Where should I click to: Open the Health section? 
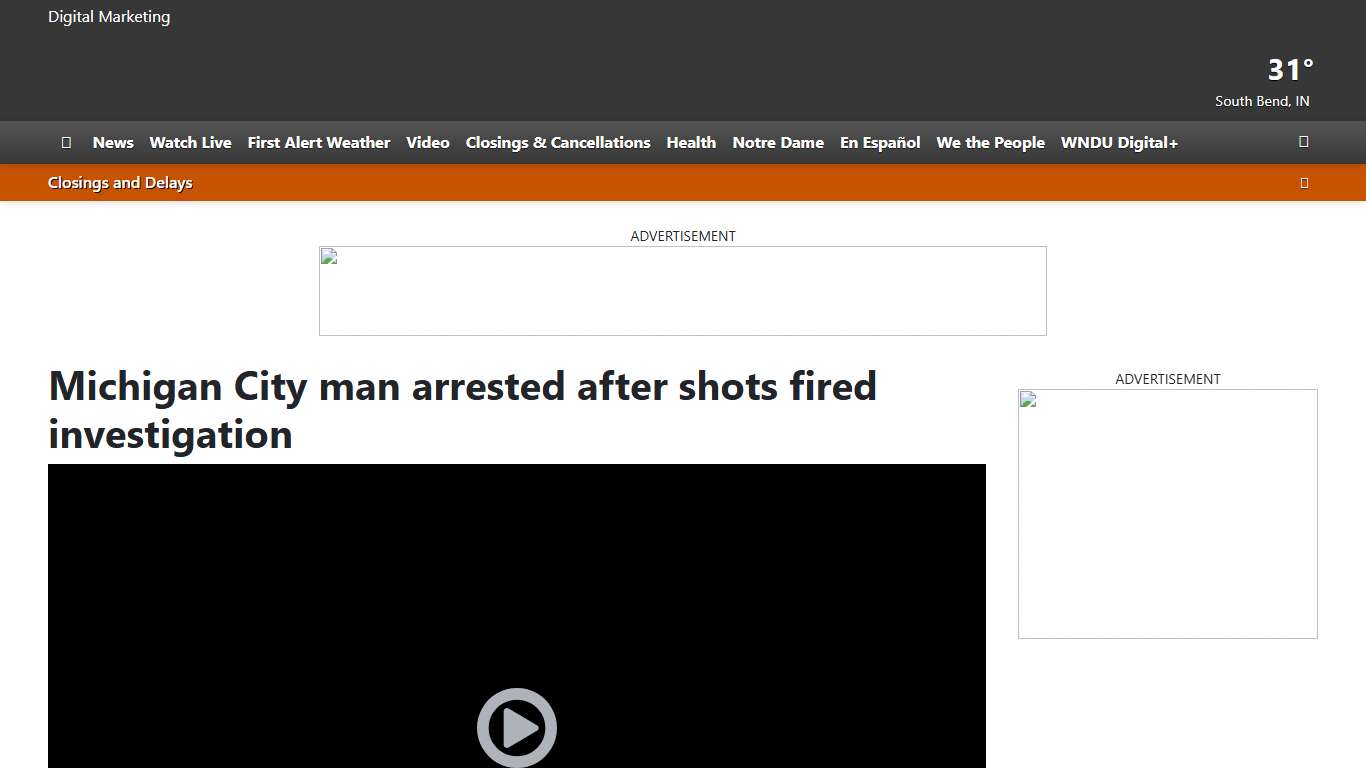(x=691, y=142)
